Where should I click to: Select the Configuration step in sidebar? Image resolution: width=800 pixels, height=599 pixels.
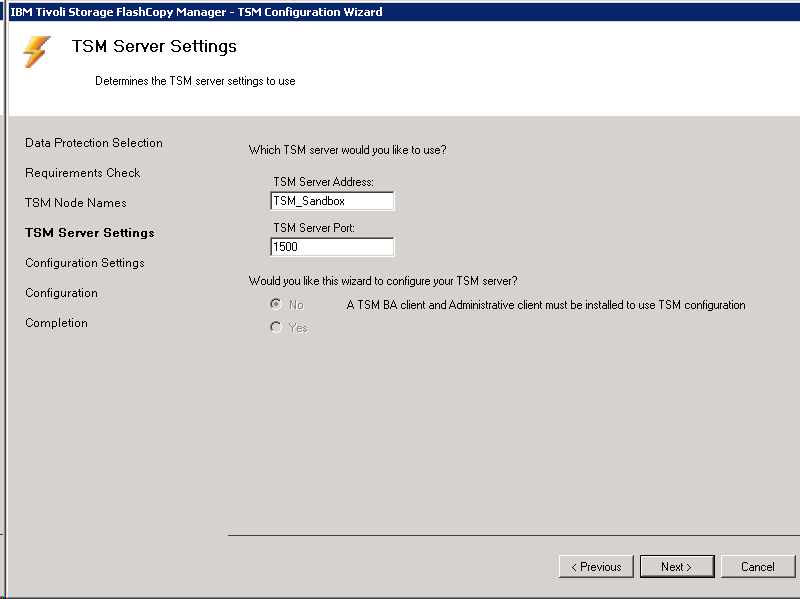(x=62, y=293)
